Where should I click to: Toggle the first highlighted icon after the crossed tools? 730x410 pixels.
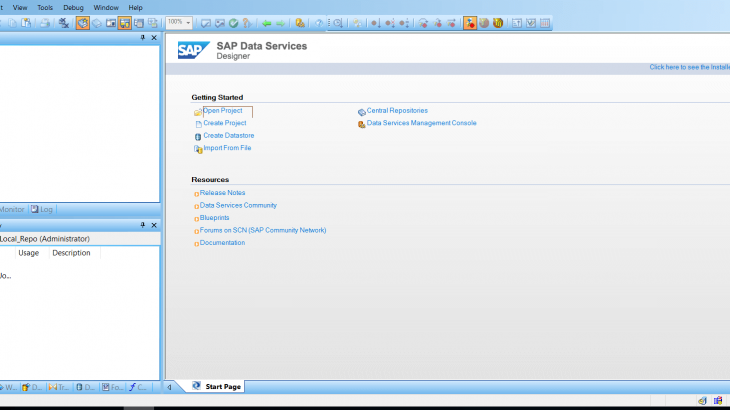[x=82, y=23]
